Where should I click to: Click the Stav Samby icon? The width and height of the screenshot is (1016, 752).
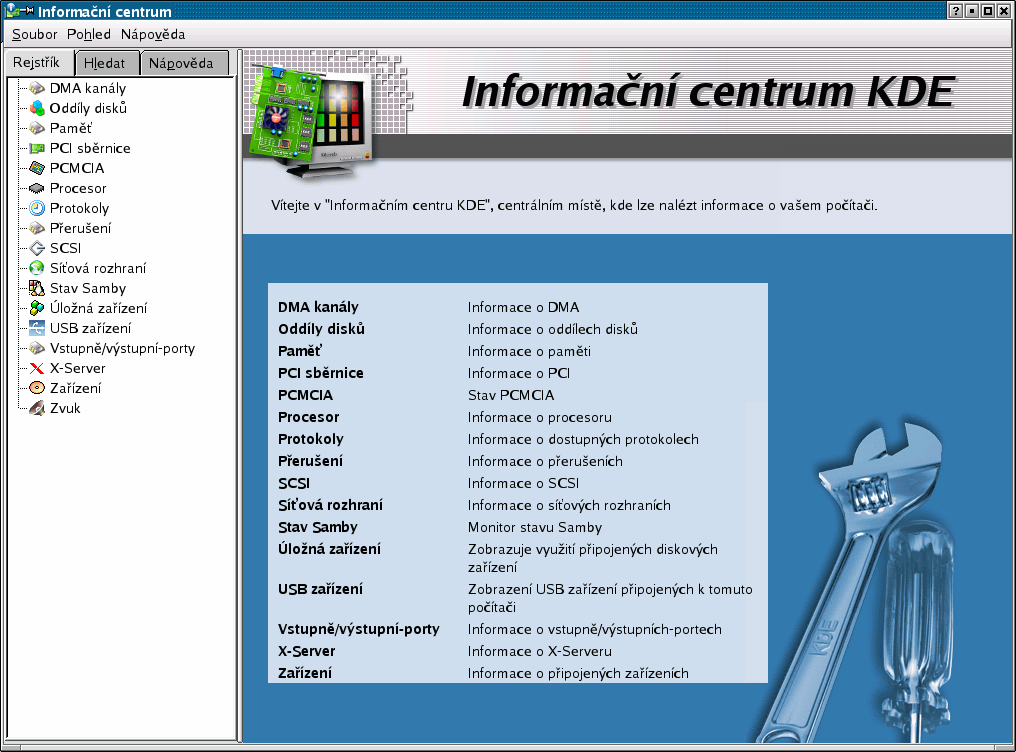[37, 288]
